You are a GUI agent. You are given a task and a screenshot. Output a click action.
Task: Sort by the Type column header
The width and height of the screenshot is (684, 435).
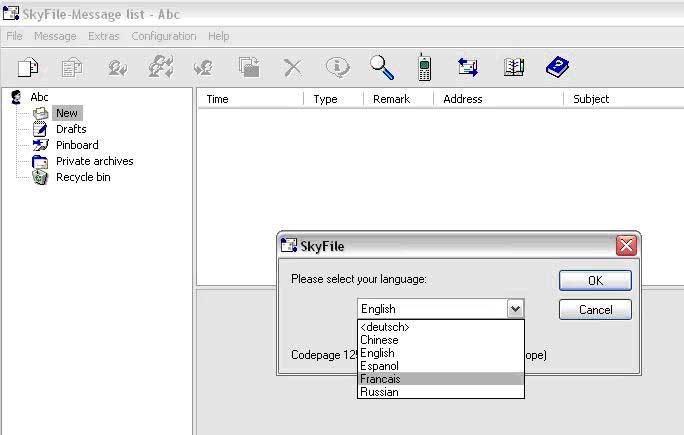click(x=334, y=99)
